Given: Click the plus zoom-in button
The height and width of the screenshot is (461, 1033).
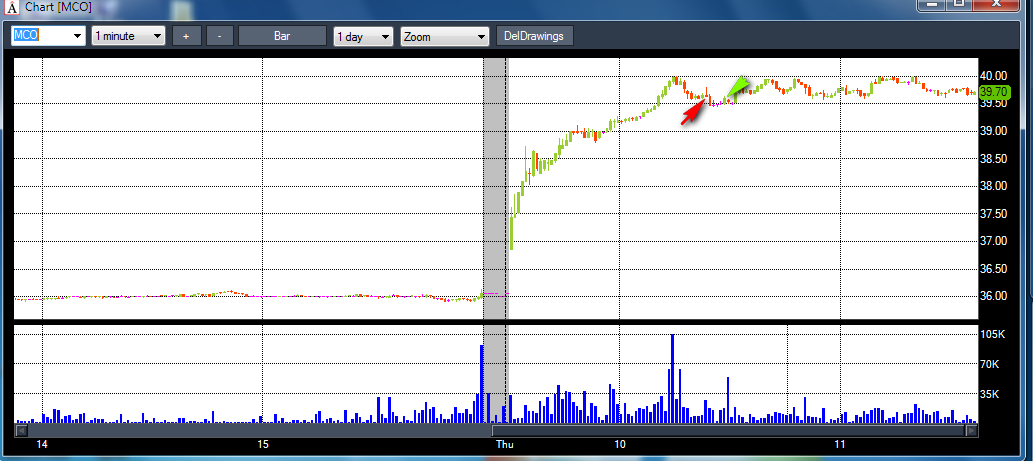Looking at the screenshot, I should (x=186, y=36).
